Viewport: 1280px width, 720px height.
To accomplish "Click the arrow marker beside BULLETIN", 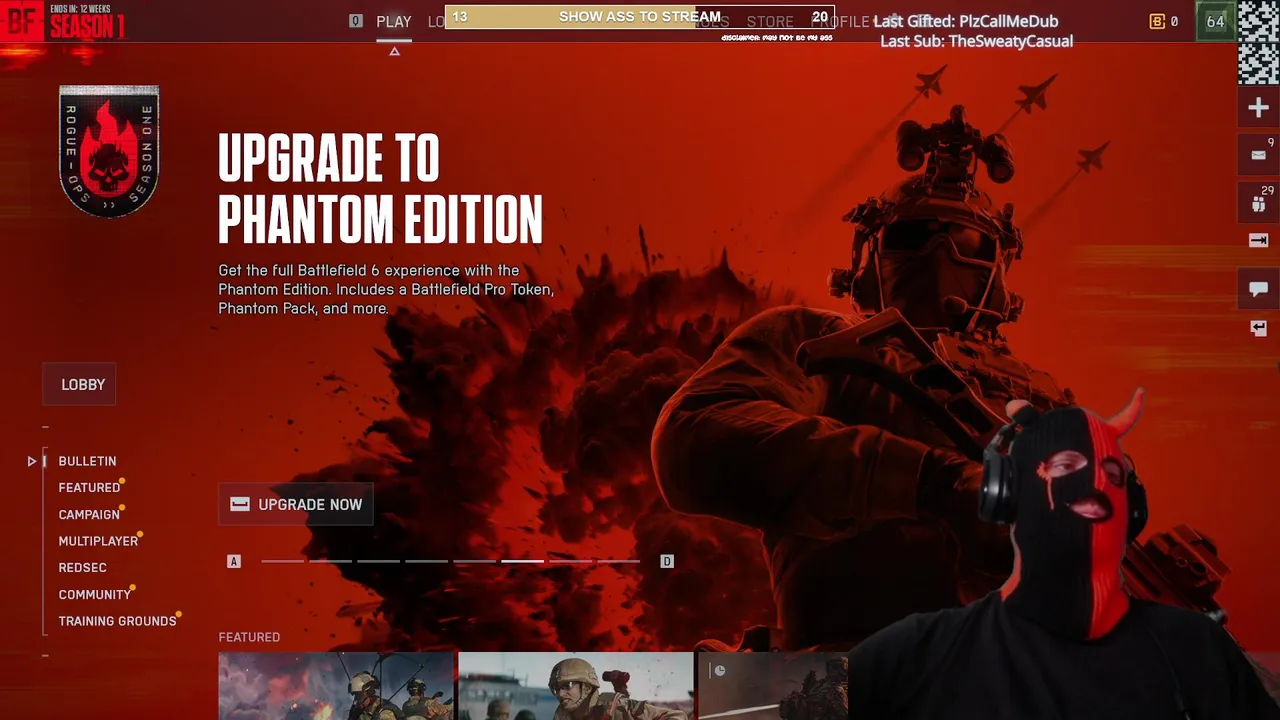I will click(32, 461).
